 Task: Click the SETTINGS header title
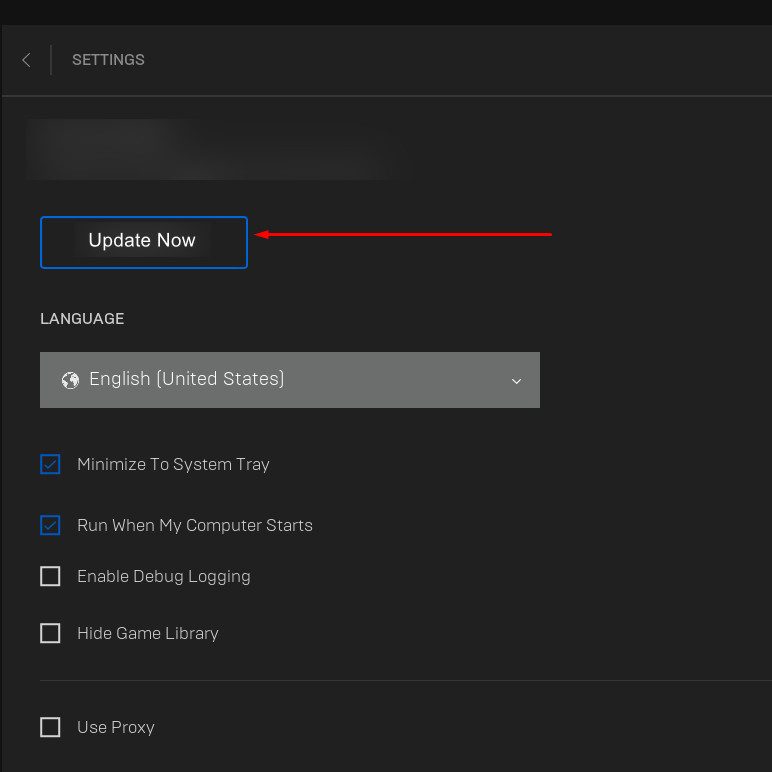108,60
